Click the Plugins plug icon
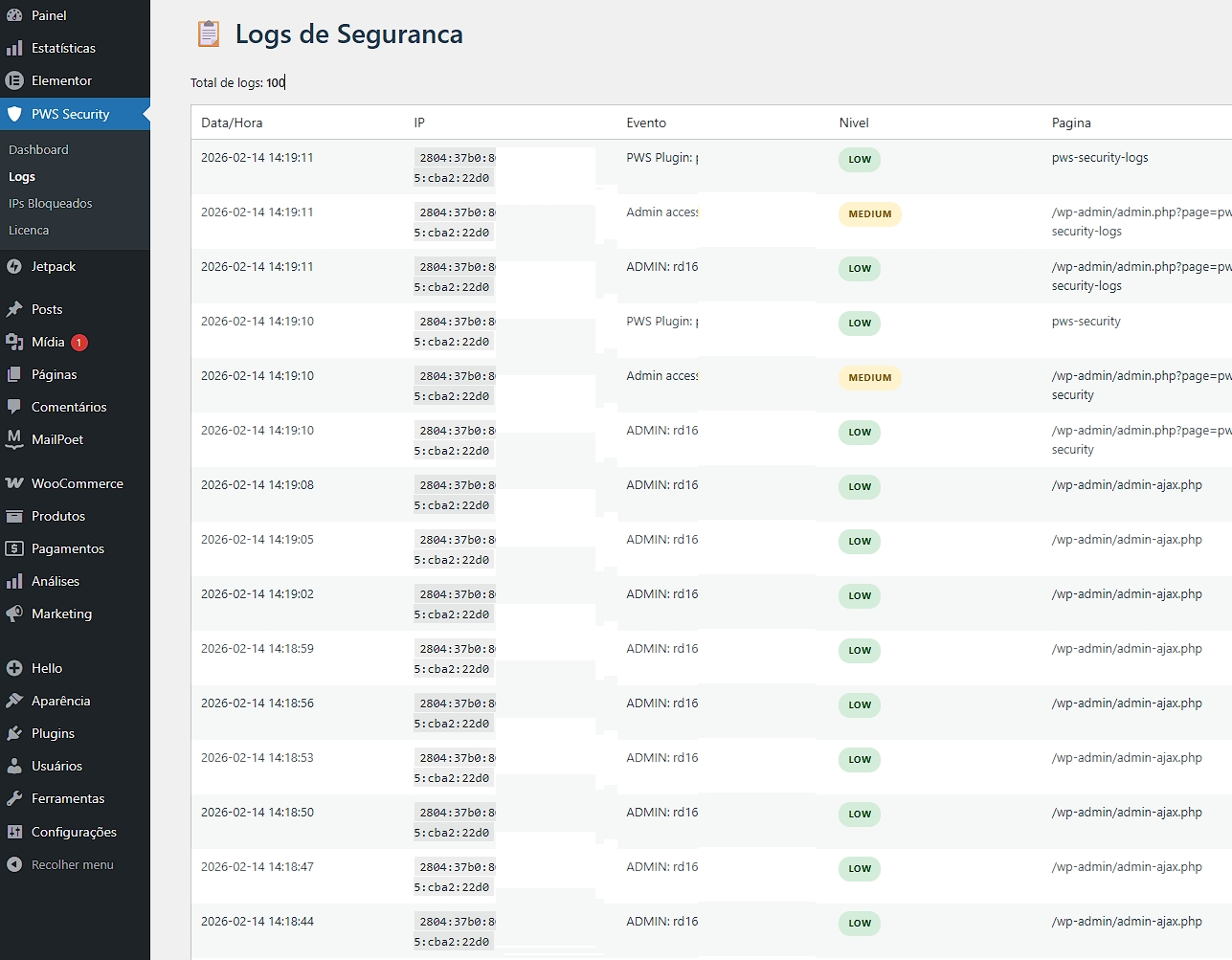The width and height of the screenshot is (1232, 960). tap(14, 733)
